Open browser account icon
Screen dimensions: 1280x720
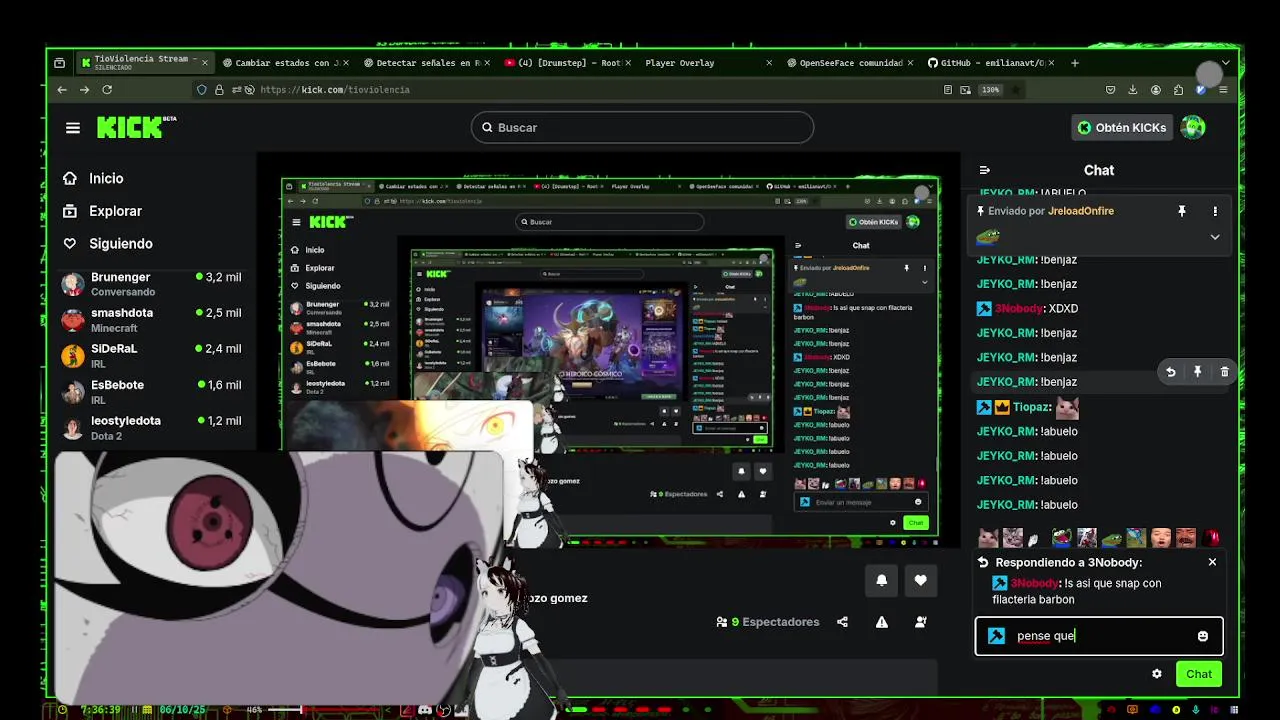[x=1156, y=89]
